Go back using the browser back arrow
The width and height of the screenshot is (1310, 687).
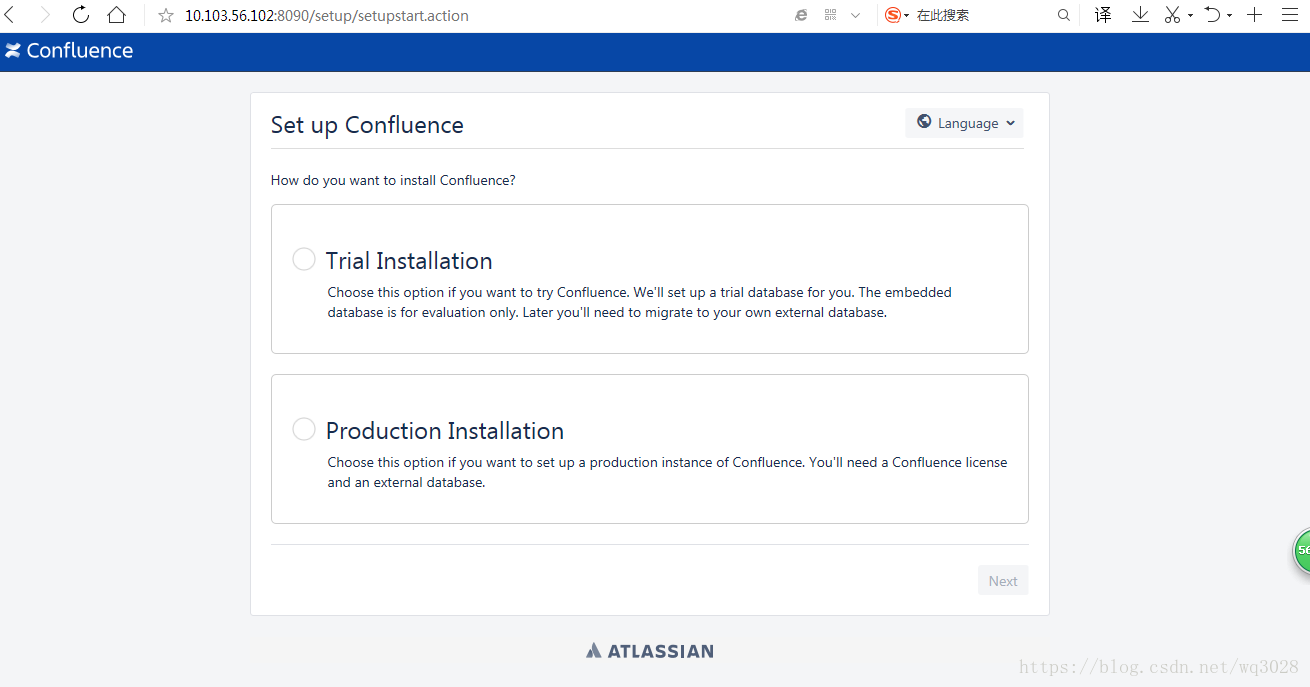(x=9, y=15)
